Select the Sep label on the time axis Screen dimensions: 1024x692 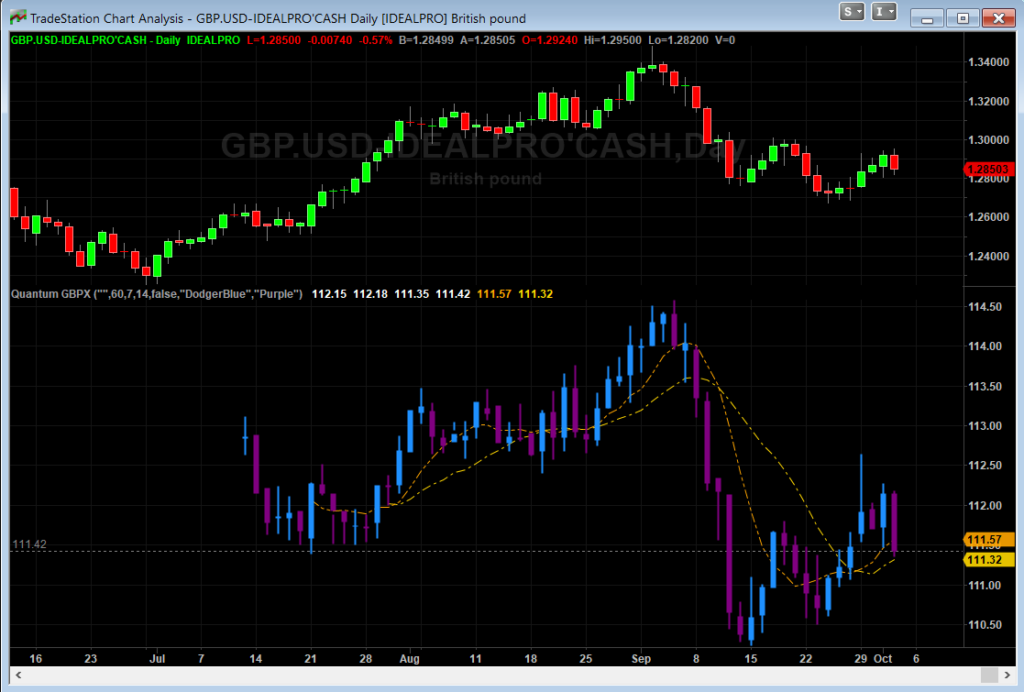point(641,658)
